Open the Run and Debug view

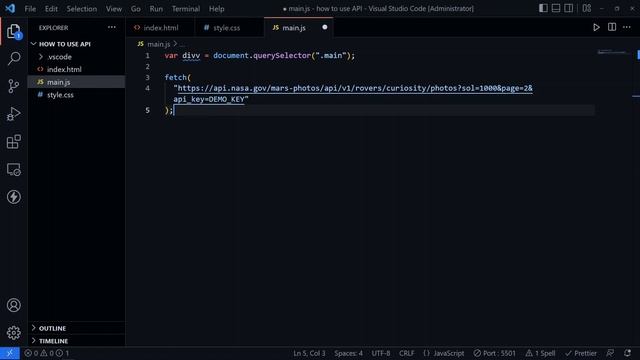pos(13,114)
